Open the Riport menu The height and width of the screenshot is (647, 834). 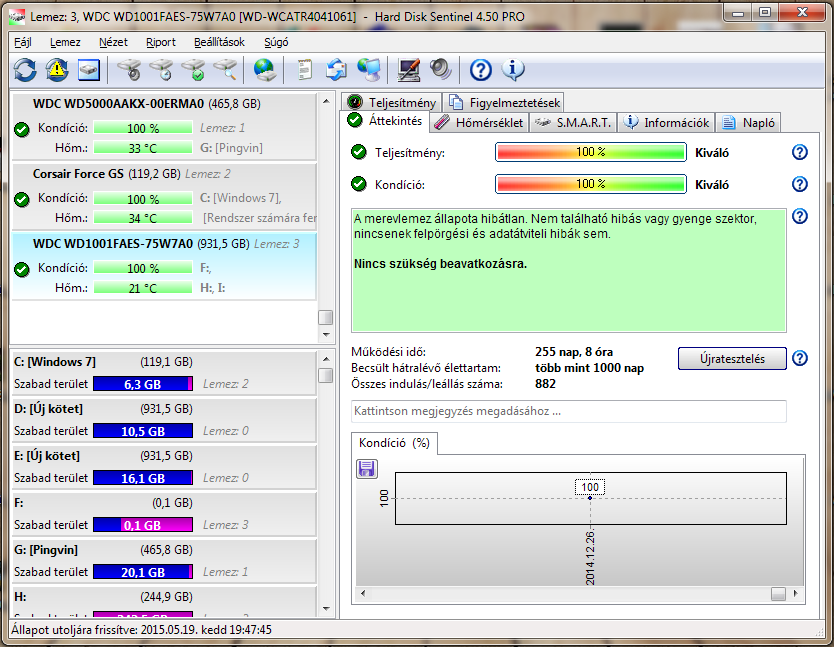[x=161, y=42]
